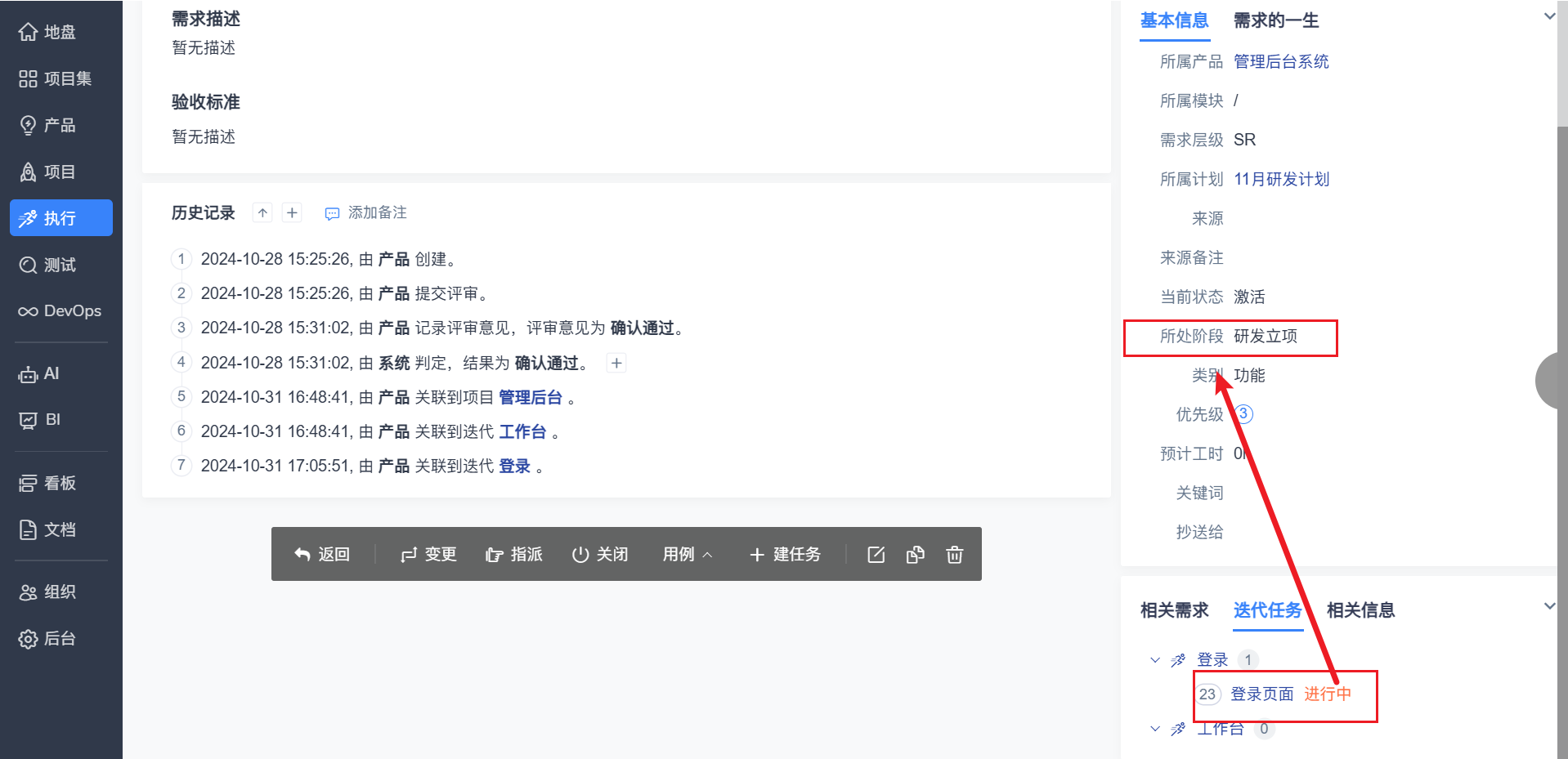Go to 项目 in the sidebar

pyautogui.click(x=61, y=172)
